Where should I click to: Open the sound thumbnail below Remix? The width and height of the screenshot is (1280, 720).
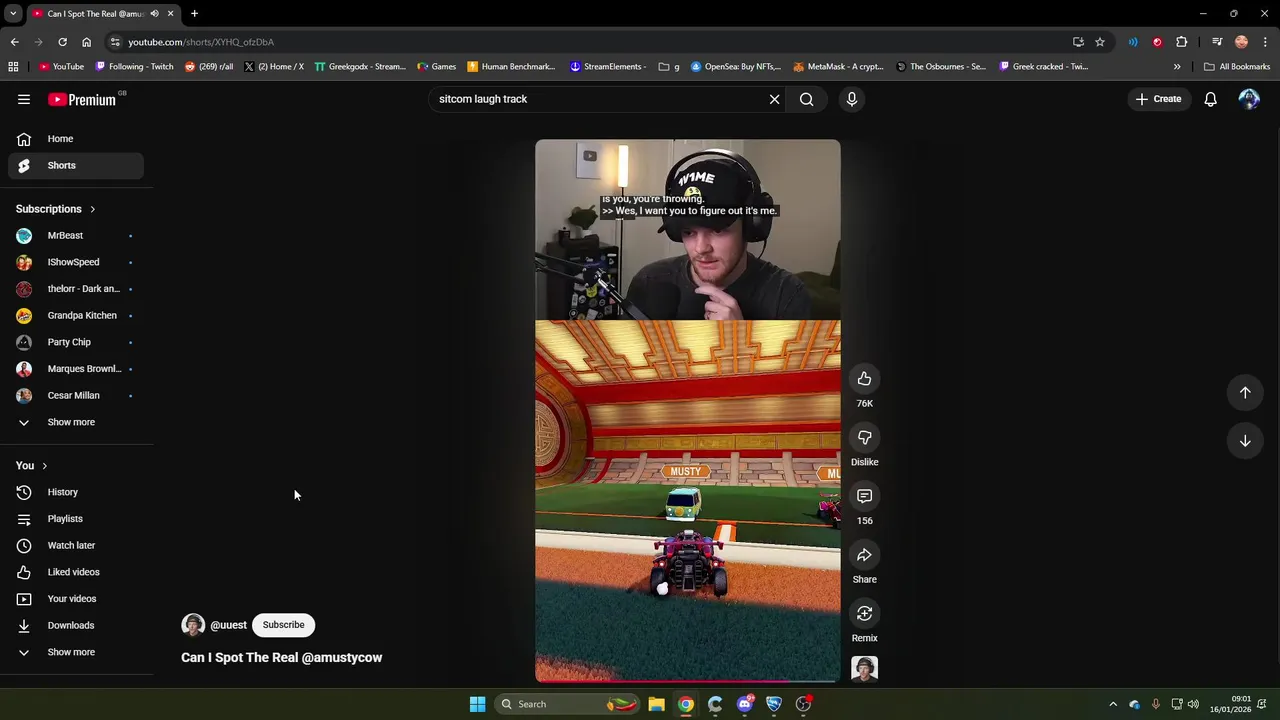click(864, 668)
